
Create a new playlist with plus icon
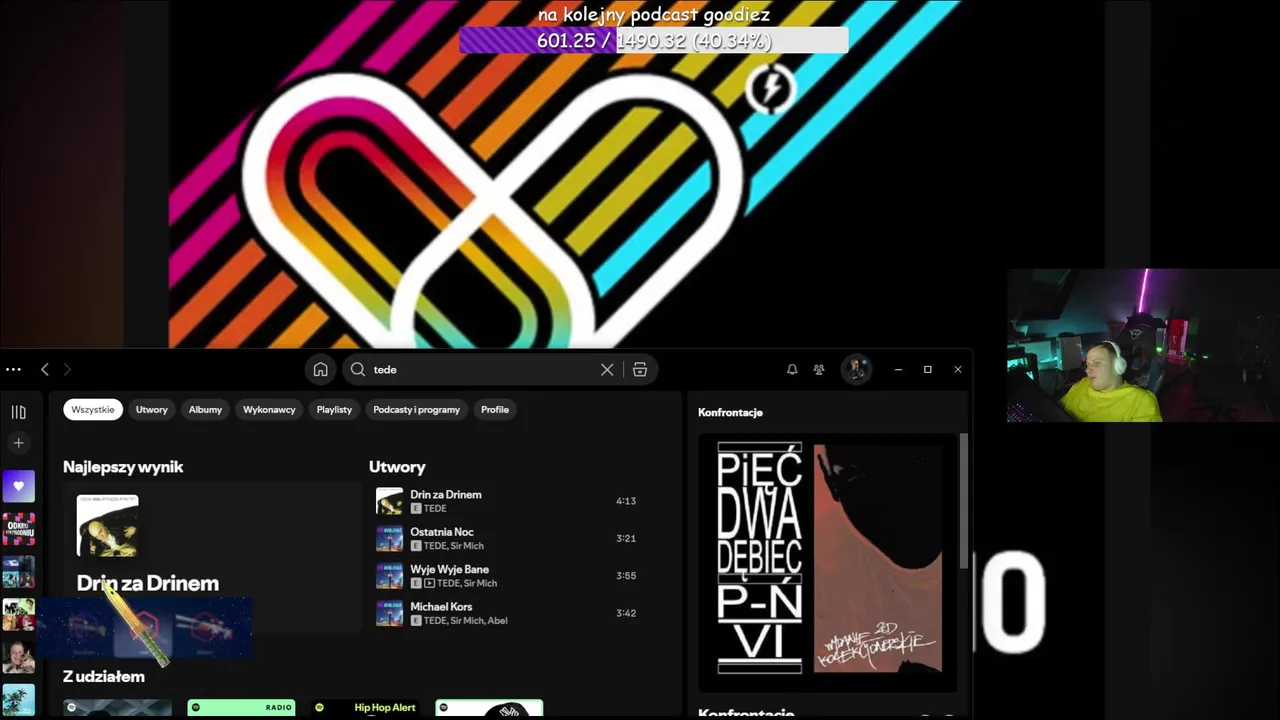pyautogui.click(x=18, y=443)
